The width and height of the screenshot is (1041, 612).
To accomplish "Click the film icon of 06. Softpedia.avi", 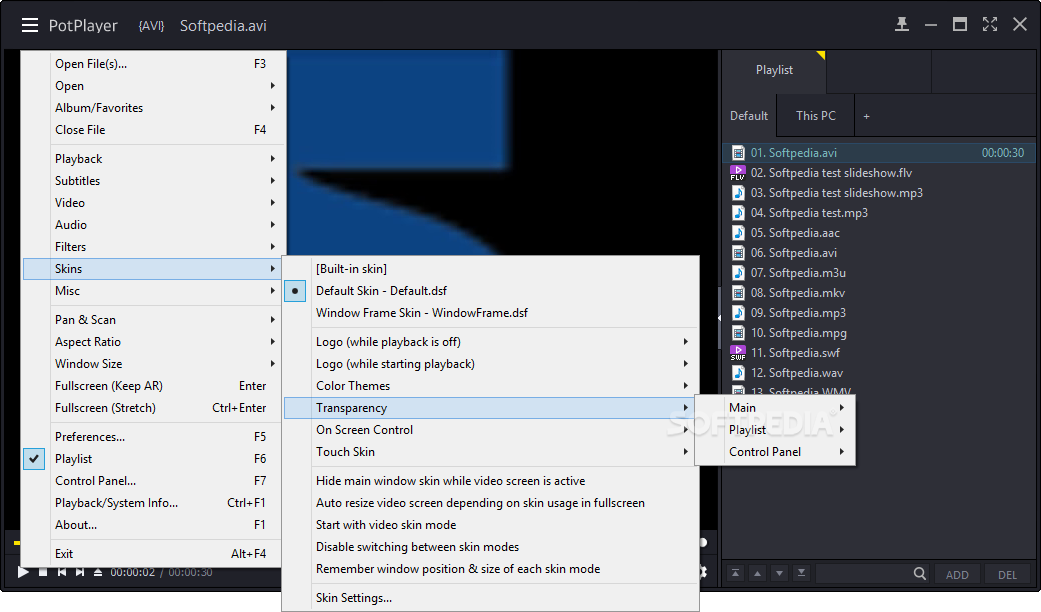I will pos(738,252).
